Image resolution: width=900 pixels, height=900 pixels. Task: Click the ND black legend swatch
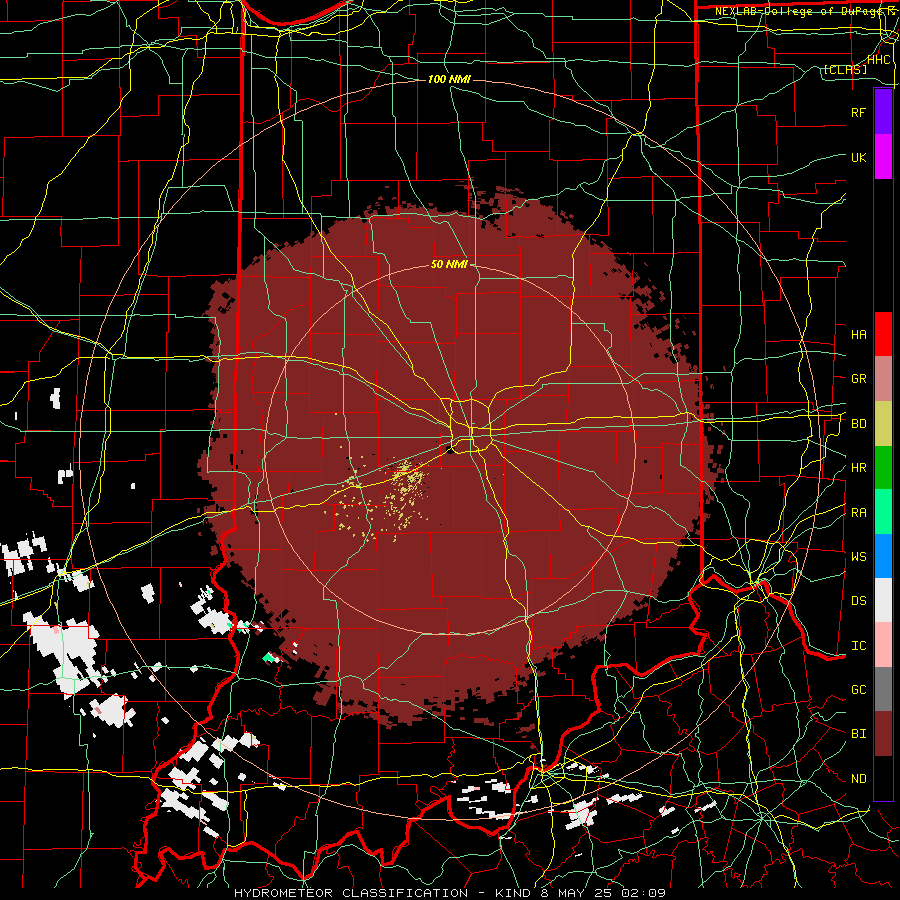(883, 778)
